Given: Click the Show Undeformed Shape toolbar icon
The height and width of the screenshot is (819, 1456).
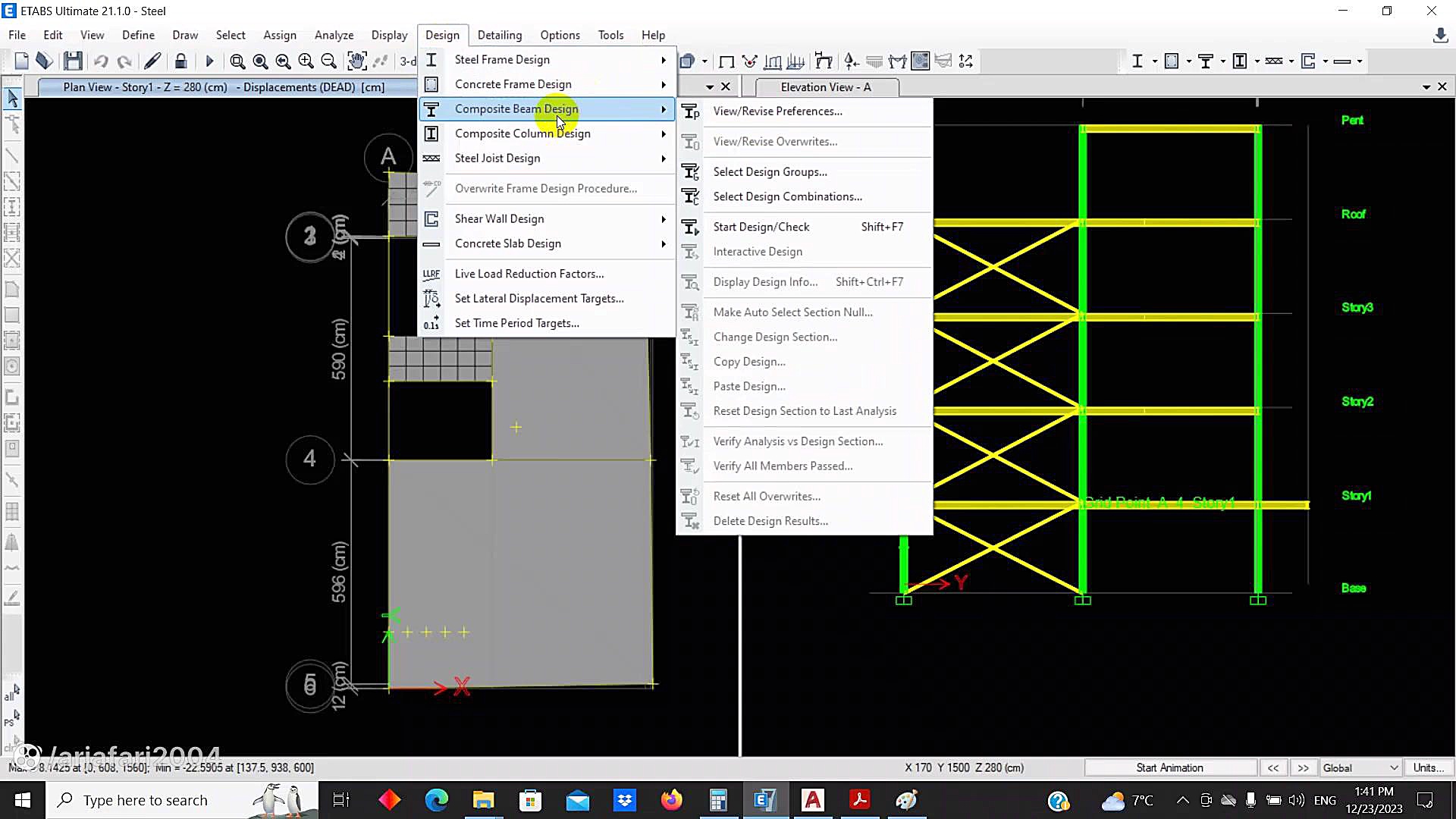Looking at the screenshot, I should click(x=726, y=61).
